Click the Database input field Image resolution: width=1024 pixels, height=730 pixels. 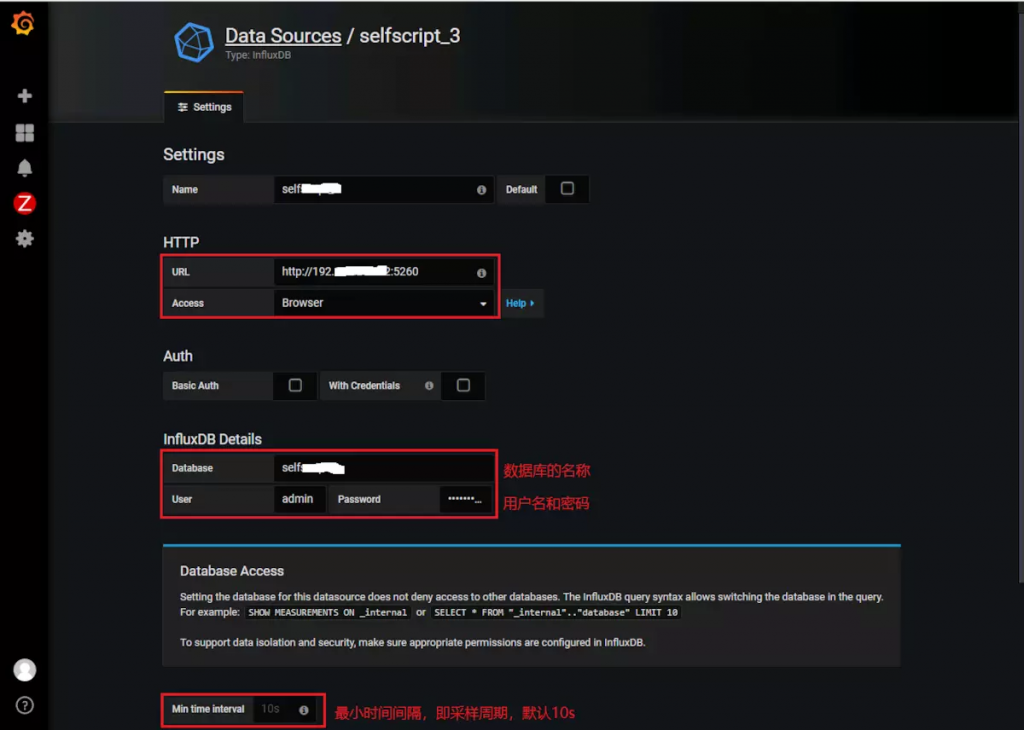coord(384,468)
